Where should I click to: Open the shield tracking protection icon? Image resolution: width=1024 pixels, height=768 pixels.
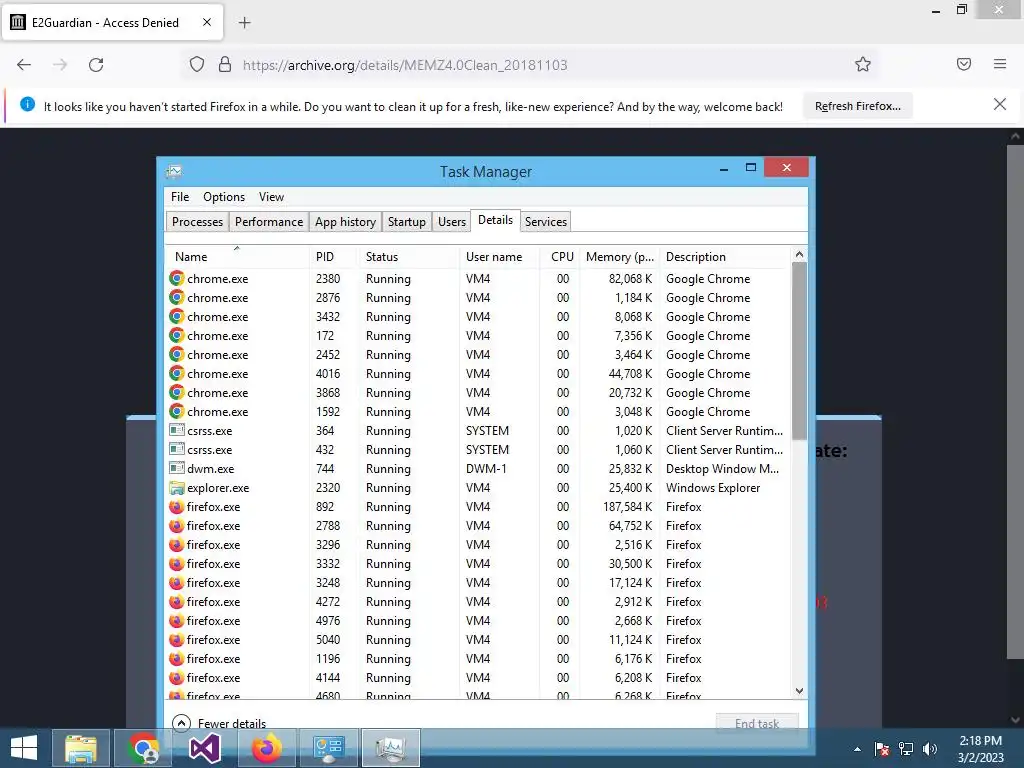197,65
